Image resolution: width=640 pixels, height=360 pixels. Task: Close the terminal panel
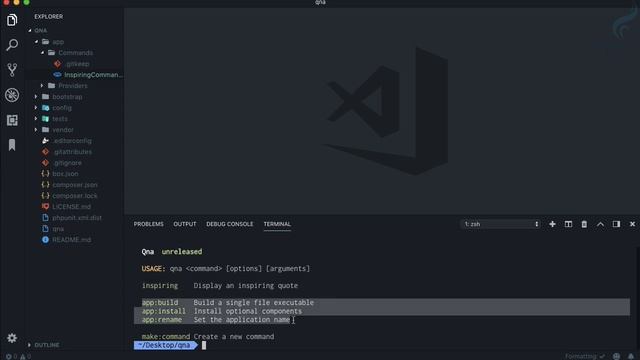click(x=632, y=224)
